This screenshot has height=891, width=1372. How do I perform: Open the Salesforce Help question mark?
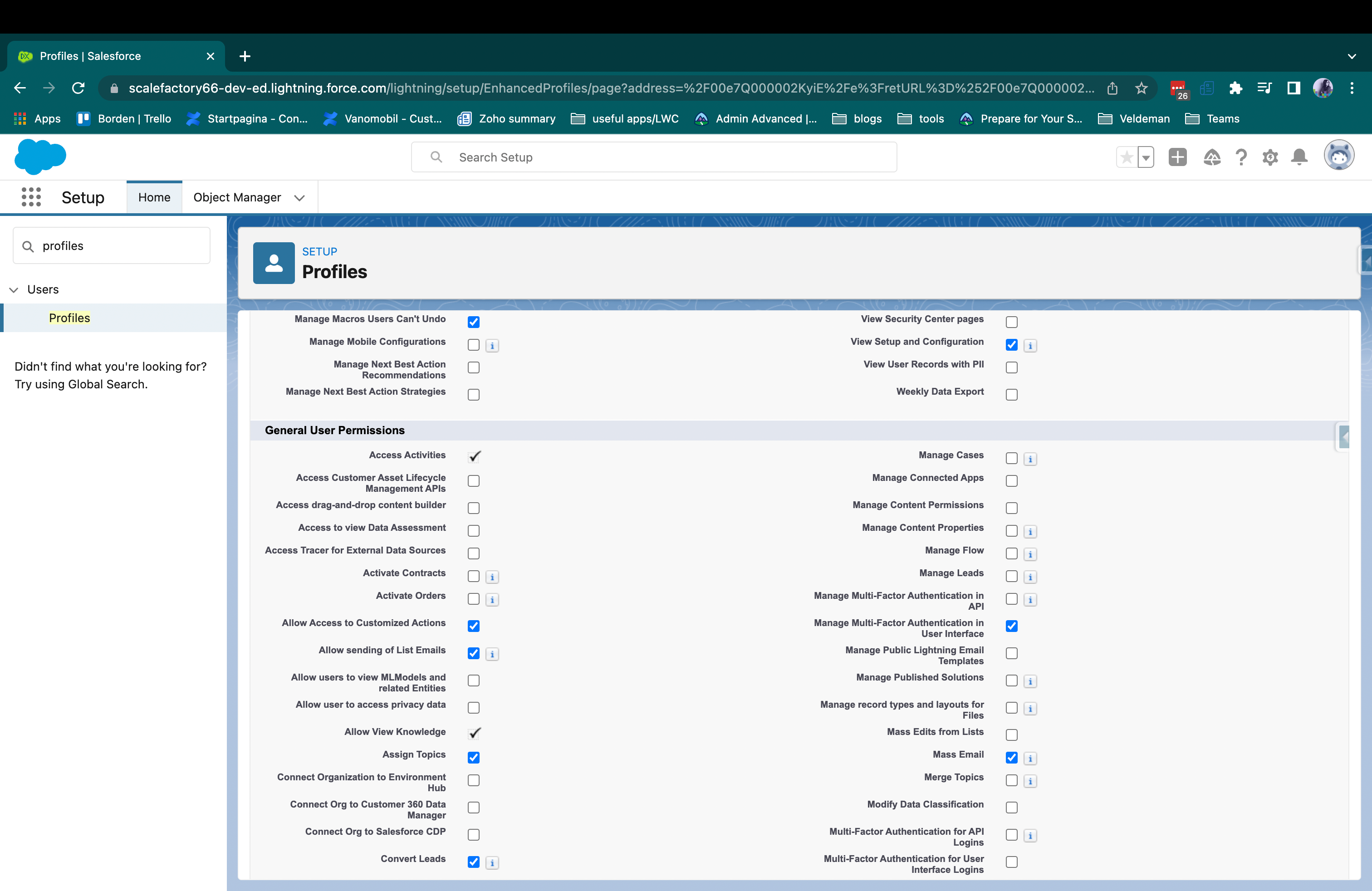click(x=1241, y=157)
